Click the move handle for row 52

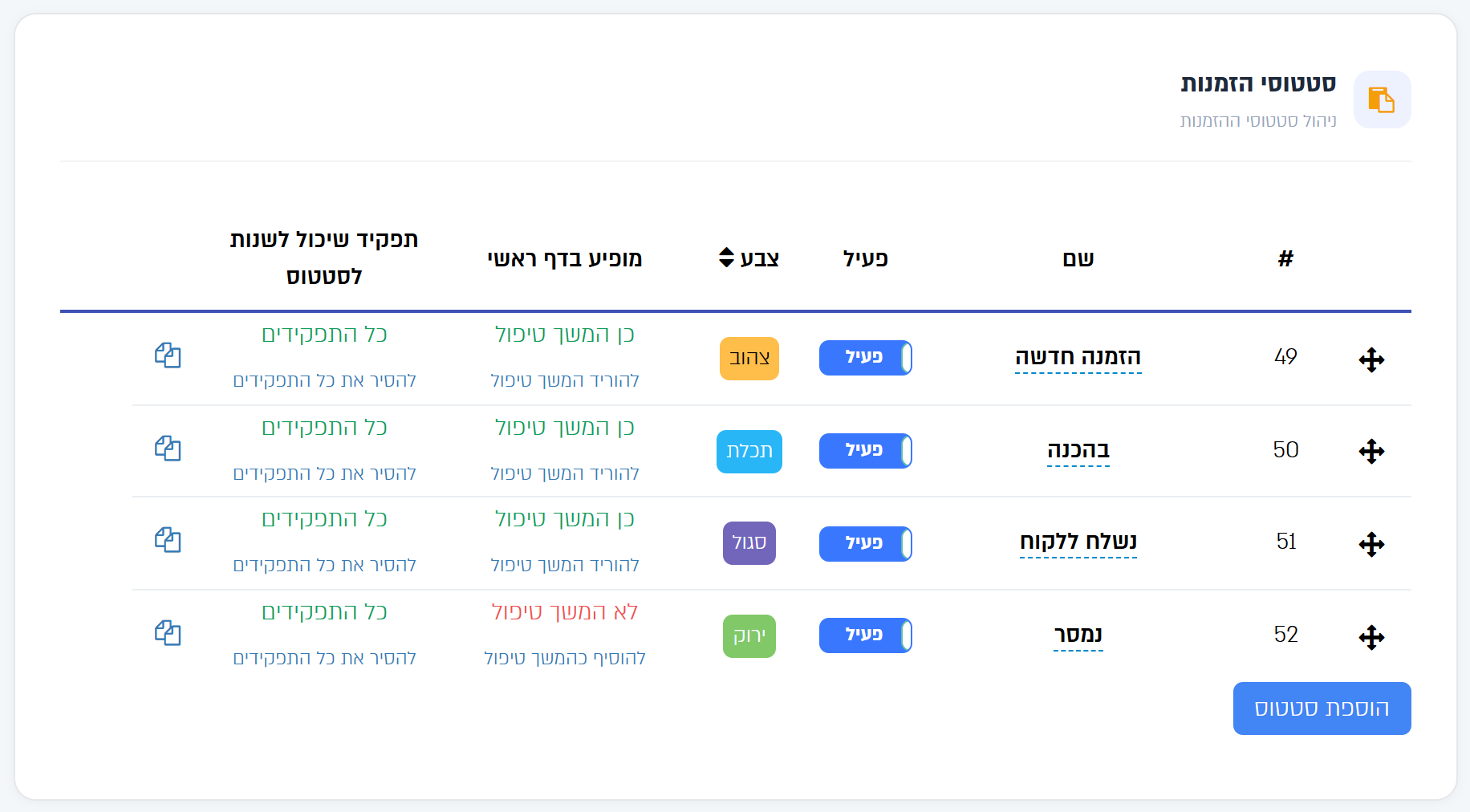click(x=1371, y=638)
